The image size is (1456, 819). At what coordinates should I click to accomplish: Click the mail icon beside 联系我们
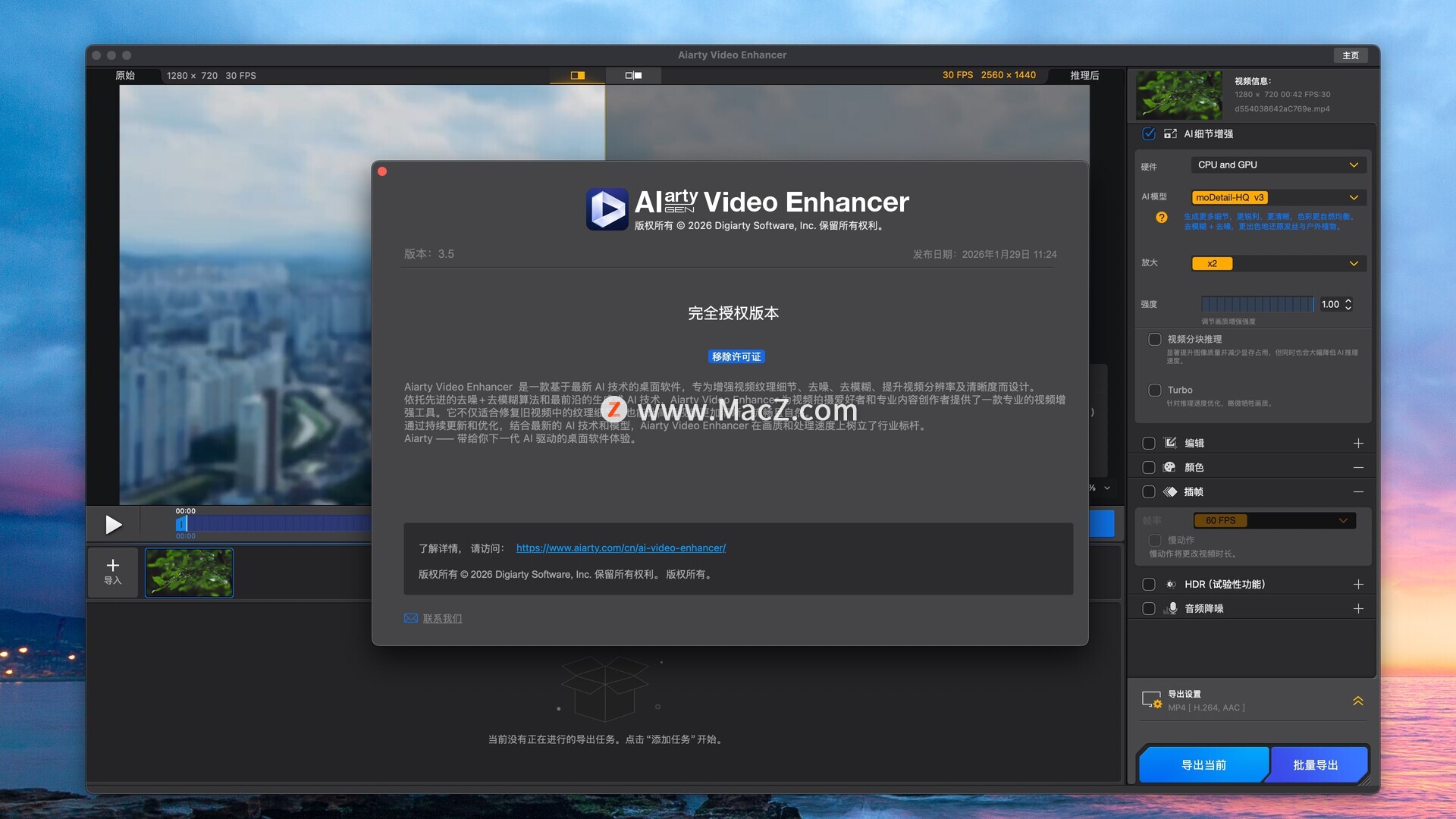411,619
